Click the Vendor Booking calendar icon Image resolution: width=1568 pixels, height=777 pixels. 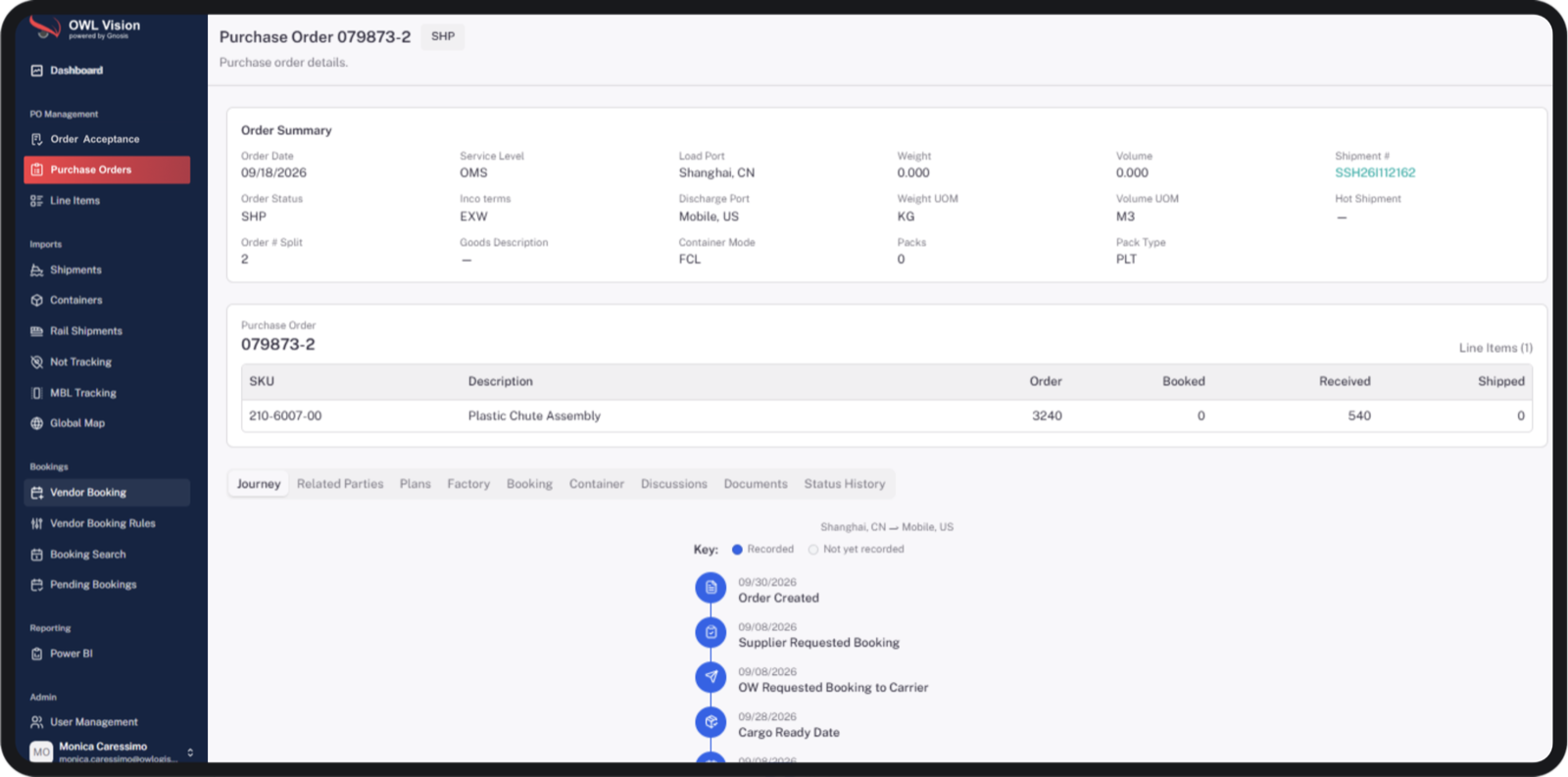tap(37, 493)
